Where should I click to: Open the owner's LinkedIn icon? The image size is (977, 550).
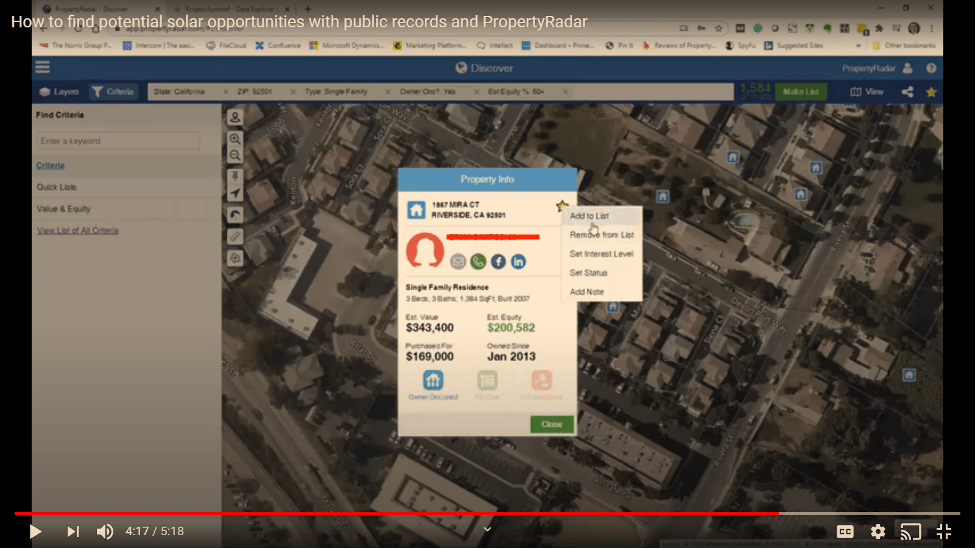point(518,262)
